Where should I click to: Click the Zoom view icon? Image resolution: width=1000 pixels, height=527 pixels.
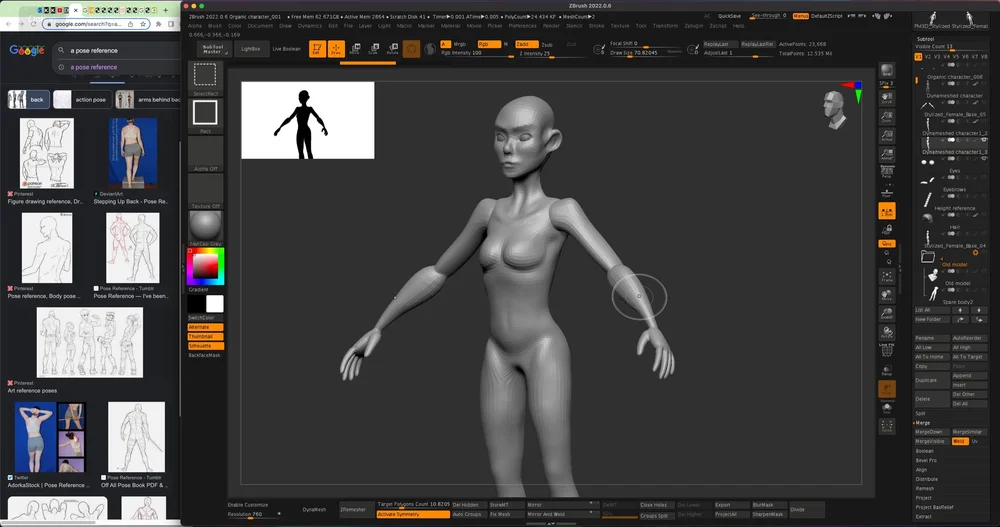886,117
